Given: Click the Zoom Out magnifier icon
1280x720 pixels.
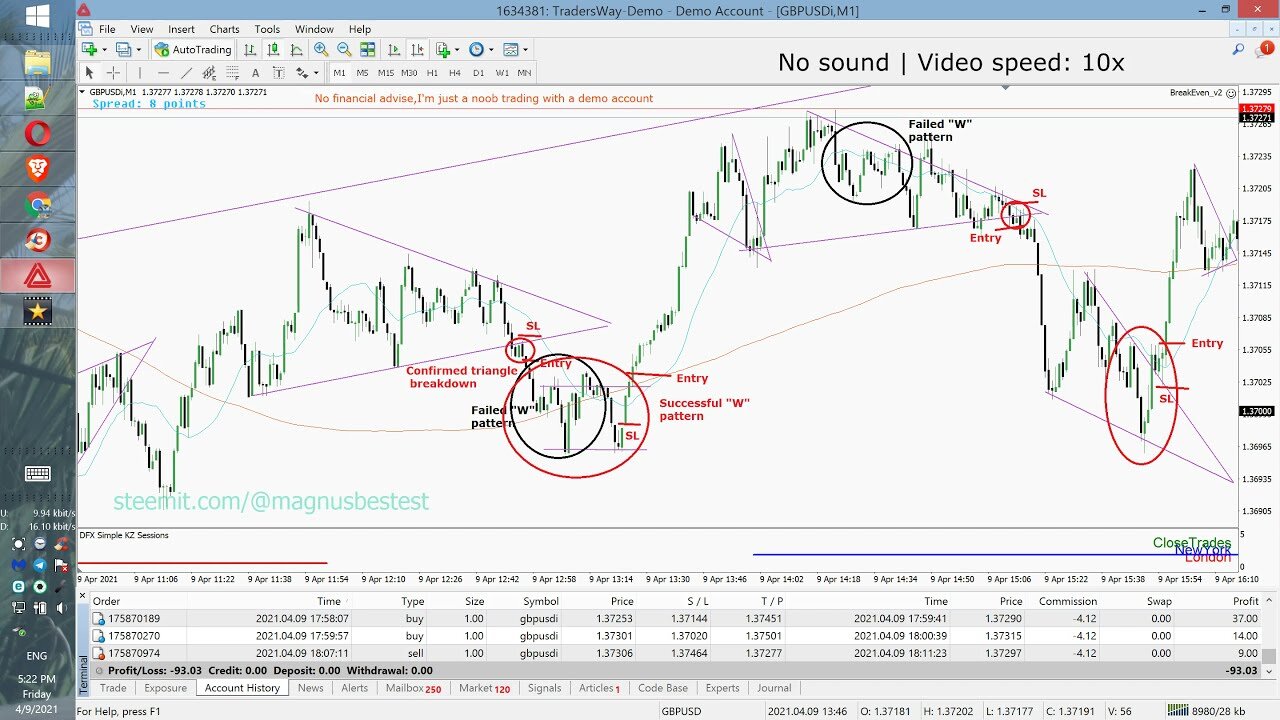Looking at the screenshot, I should tap(344, 49).
